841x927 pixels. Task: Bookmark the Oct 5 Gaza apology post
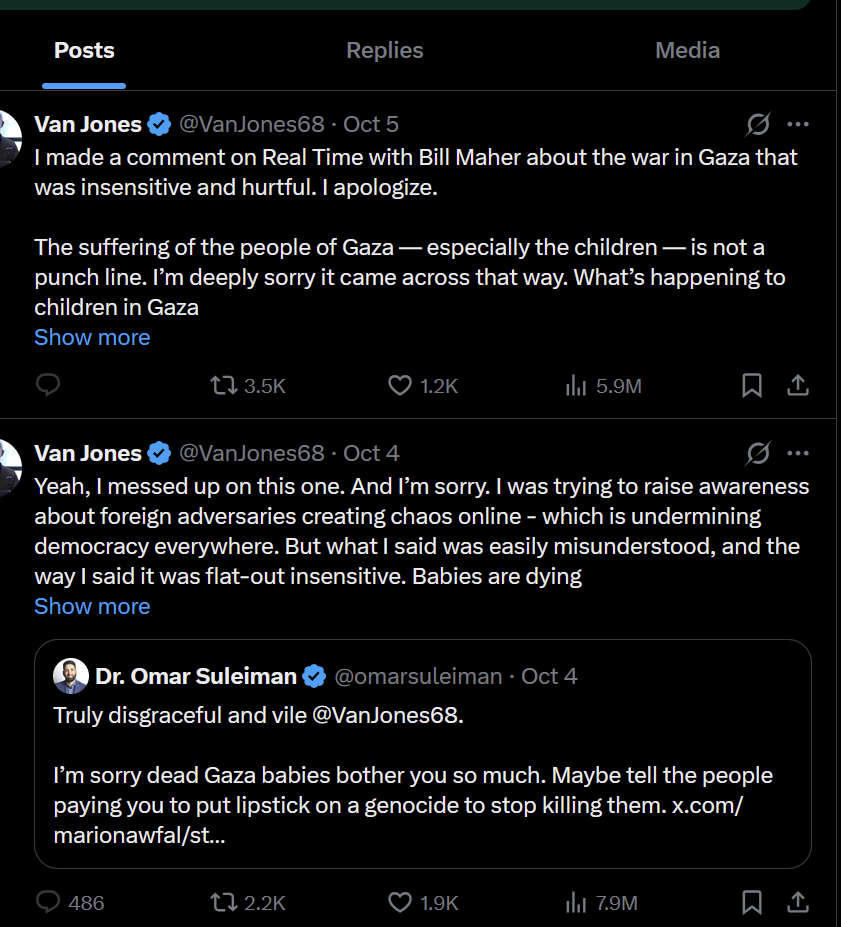[x=752, y=385]
